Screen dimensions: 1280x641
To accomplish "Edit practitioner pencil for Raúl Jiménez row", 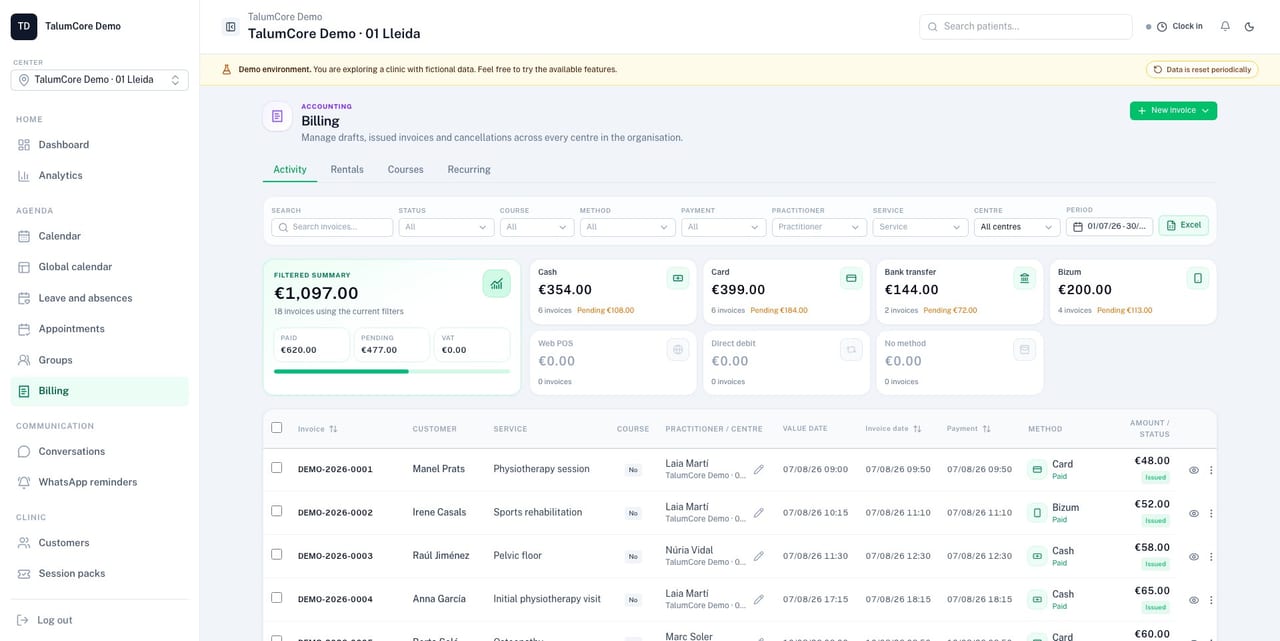I will click(x=759, y=555).
